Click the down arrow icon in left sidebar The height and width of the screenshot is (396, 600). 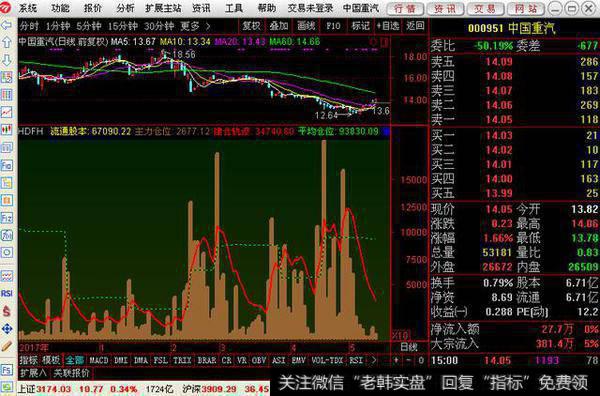click(x=7, y=60)
